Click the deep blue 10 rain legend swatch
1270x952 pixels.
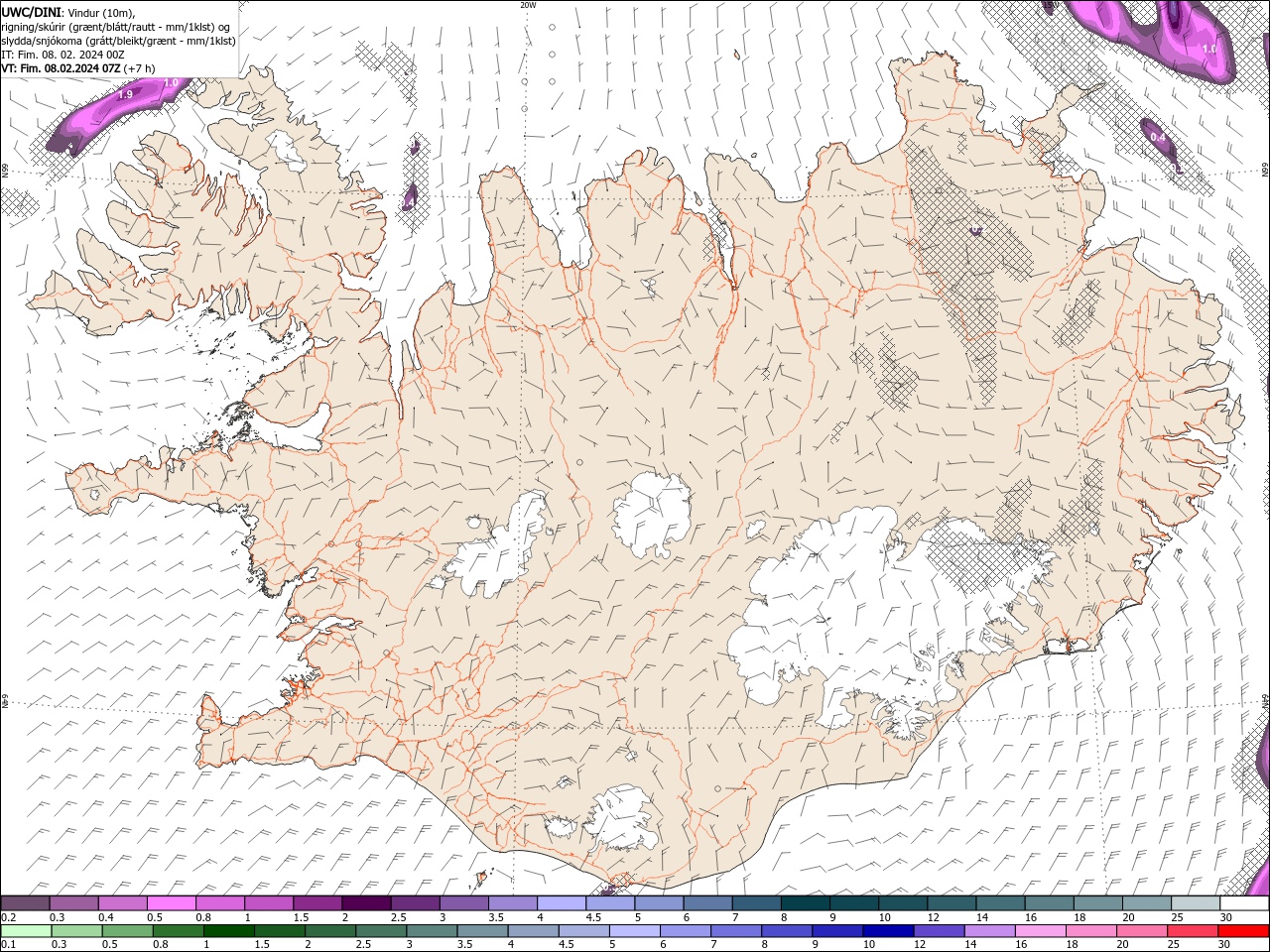pos(888,931)
